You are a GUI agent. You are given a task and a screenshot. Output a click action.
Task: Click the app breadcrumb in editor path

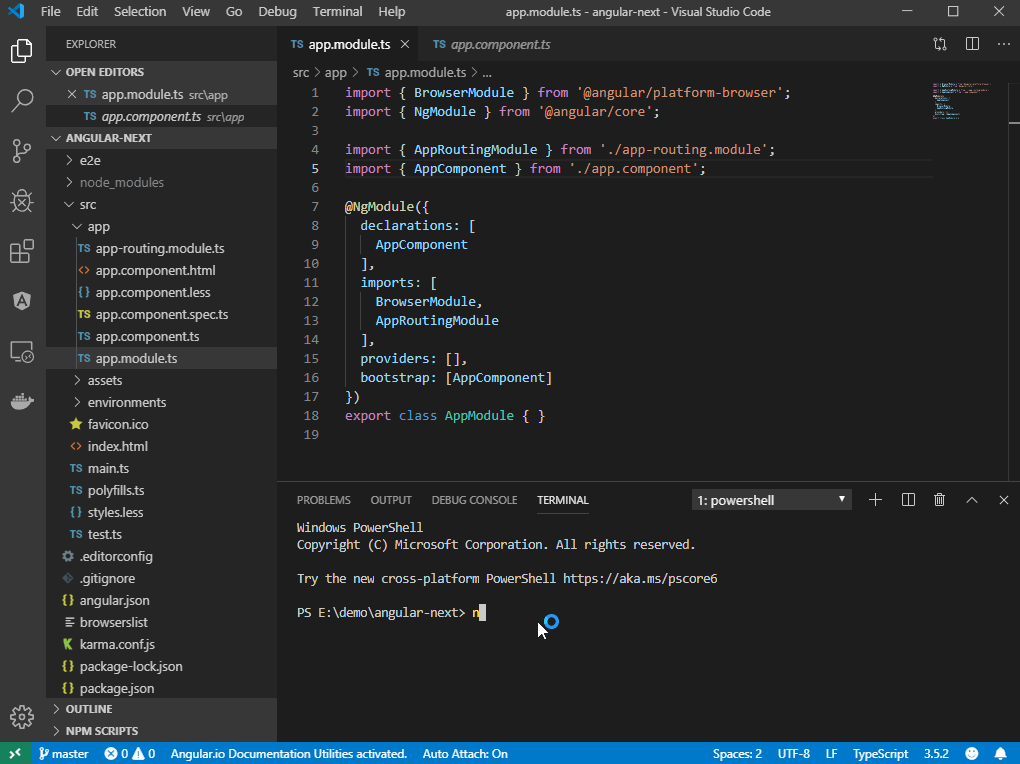click(336, 72)
